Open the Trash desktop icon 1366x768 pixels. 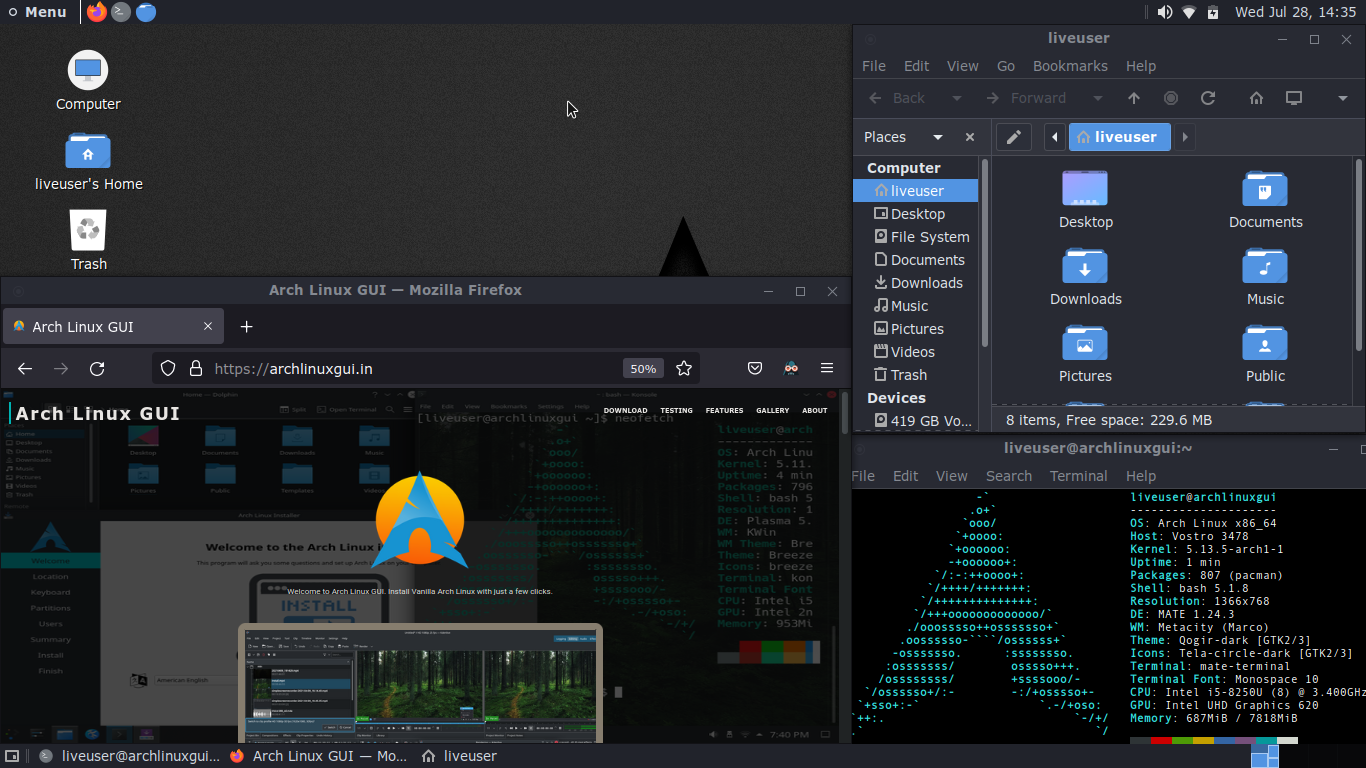pos(88,241)
